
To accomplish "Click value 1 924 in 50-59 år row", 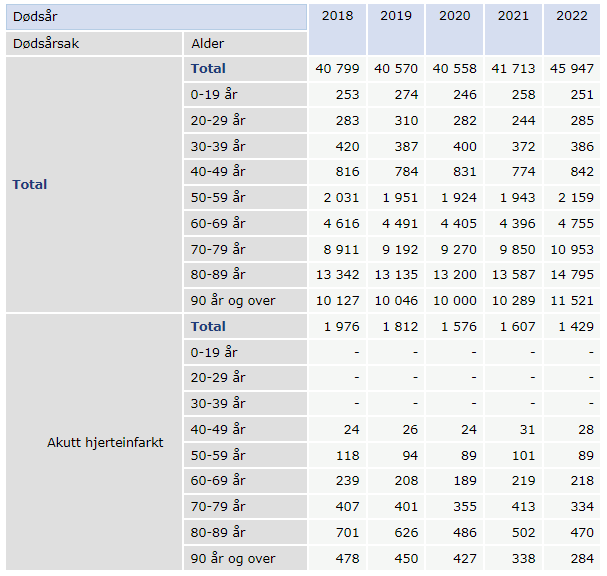I will (x=459, y=197).
